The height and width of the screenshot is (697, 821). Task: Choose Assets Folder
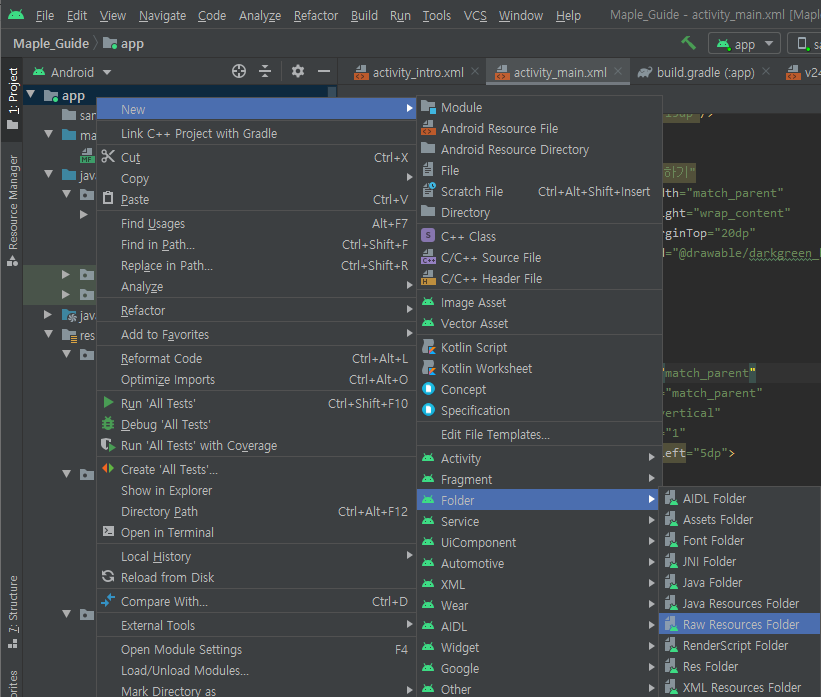point(739,519)
